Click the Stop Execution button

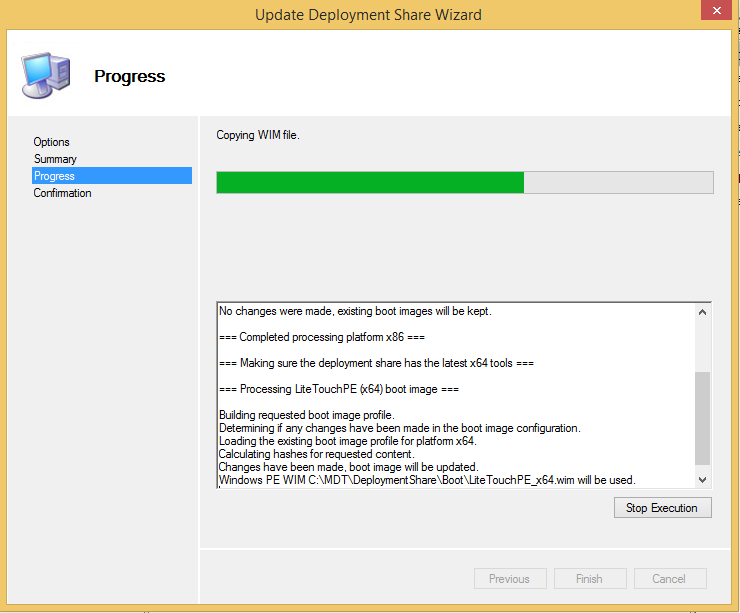[662, 508]
